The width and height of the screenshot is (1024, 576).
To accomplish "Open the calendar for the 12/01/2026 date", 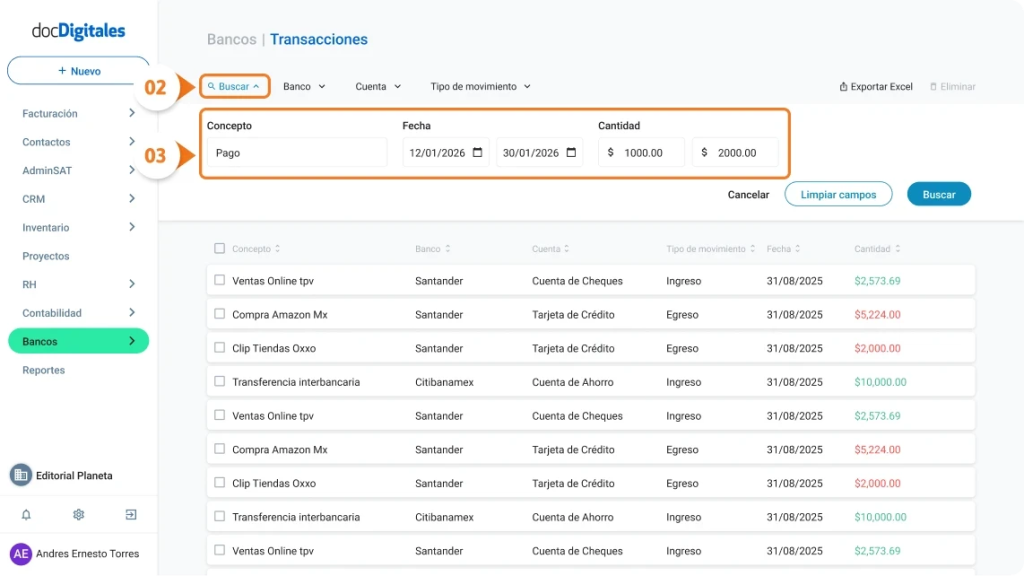I will coord(480,152).
